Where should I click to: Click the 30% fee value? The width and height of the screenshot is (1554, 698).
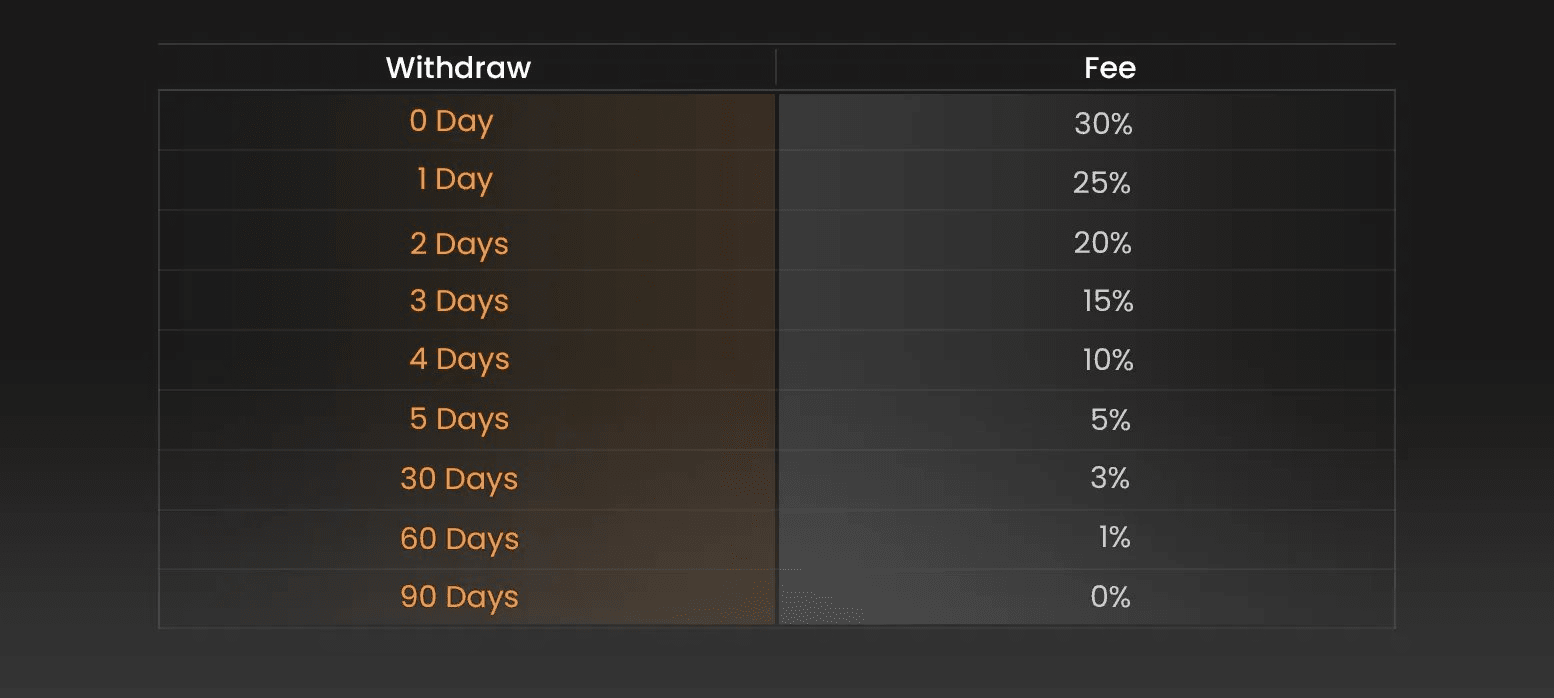pyautogui.click(x=1103, y=124)
